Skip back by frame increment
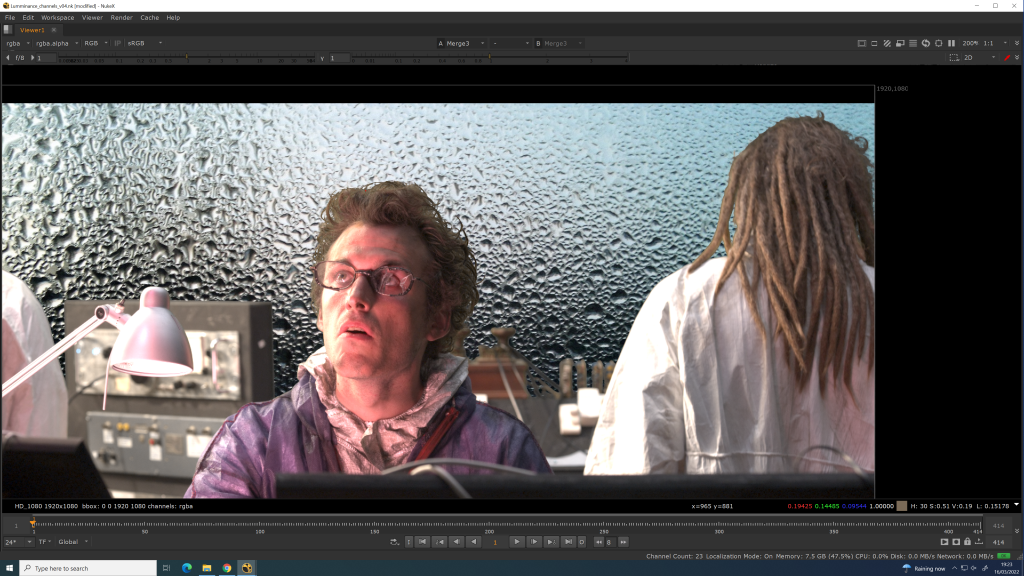Viewport: 1024px width, 576px height. pos(598,542)
